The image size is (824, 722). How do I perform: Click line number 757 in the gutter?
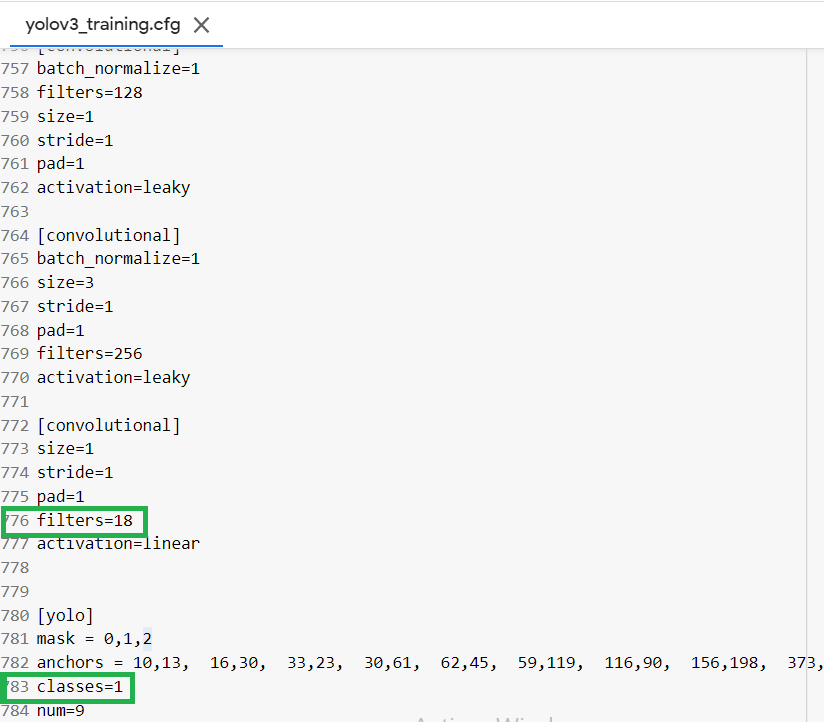tap(15, 68)
